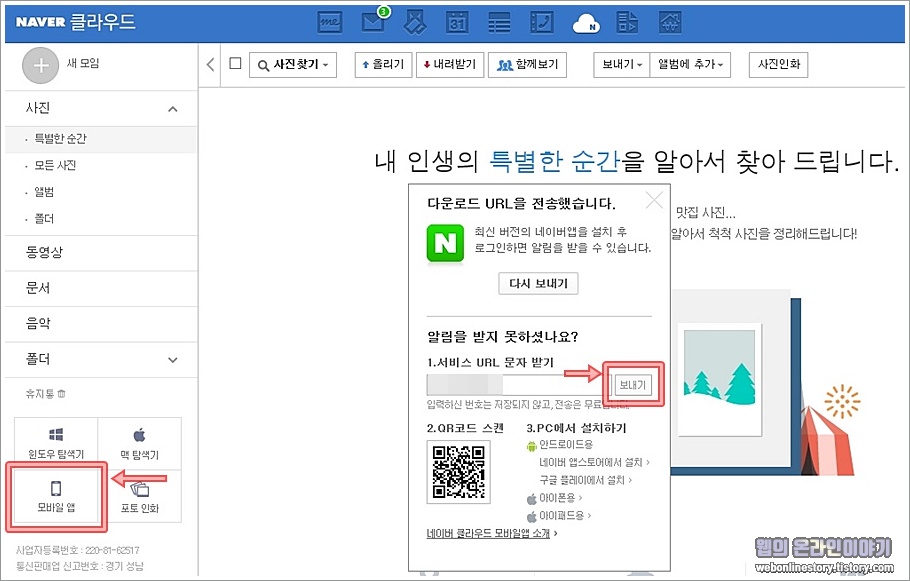Click the phone number input field
The image size is (910, 581).
click(x=519, y=385)
